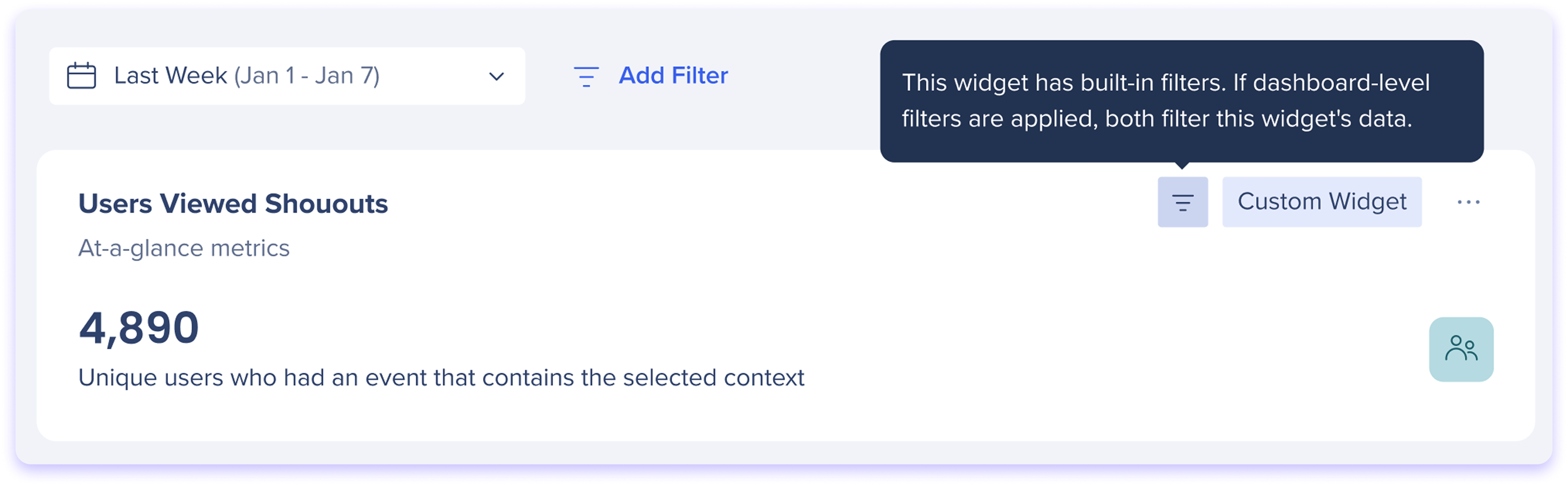Open the three-dots widget options menu
This screenshot has height=486, width=1568.
click(1468, 202)
